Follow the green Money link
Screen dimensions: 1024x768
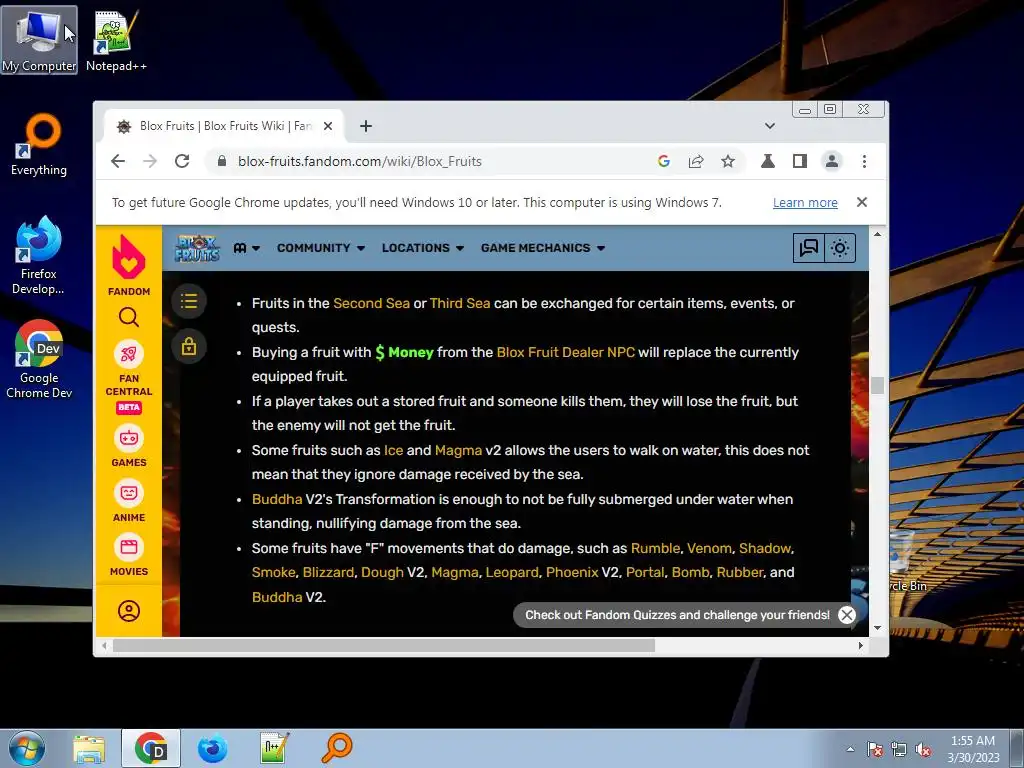point(404,353)
